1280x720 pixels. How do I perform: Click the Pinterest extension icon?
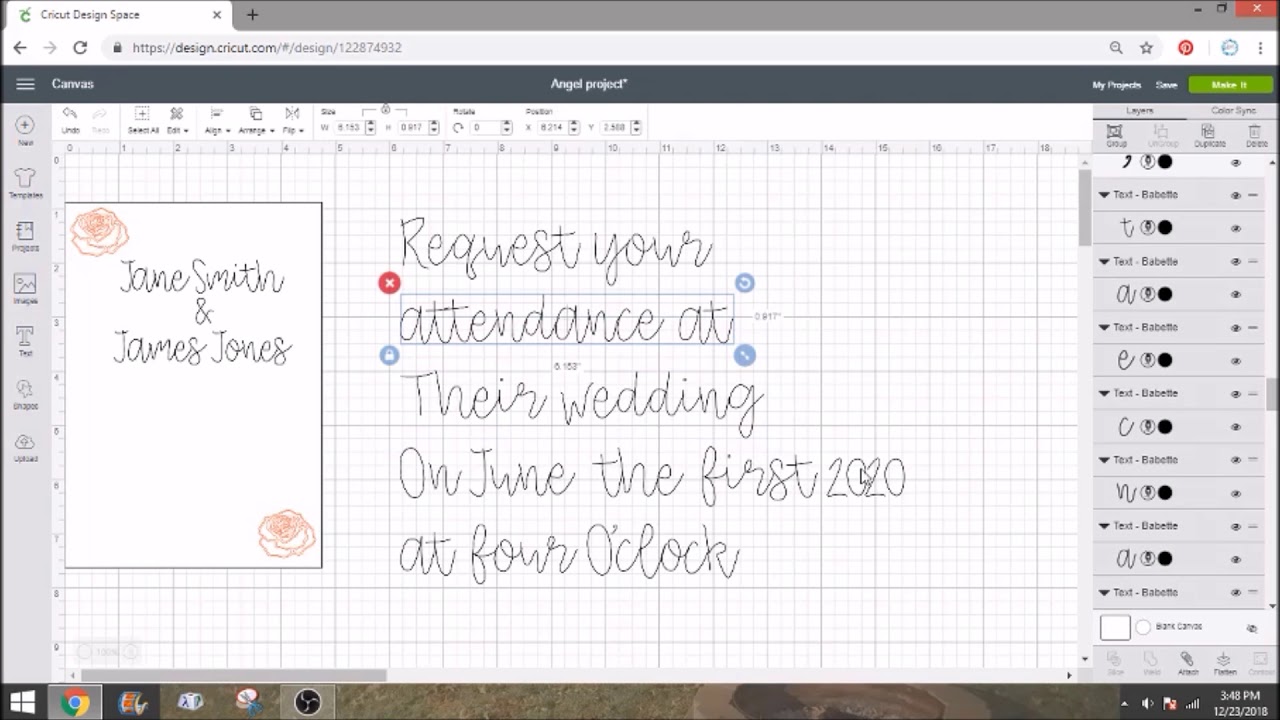pos(1185,47)
